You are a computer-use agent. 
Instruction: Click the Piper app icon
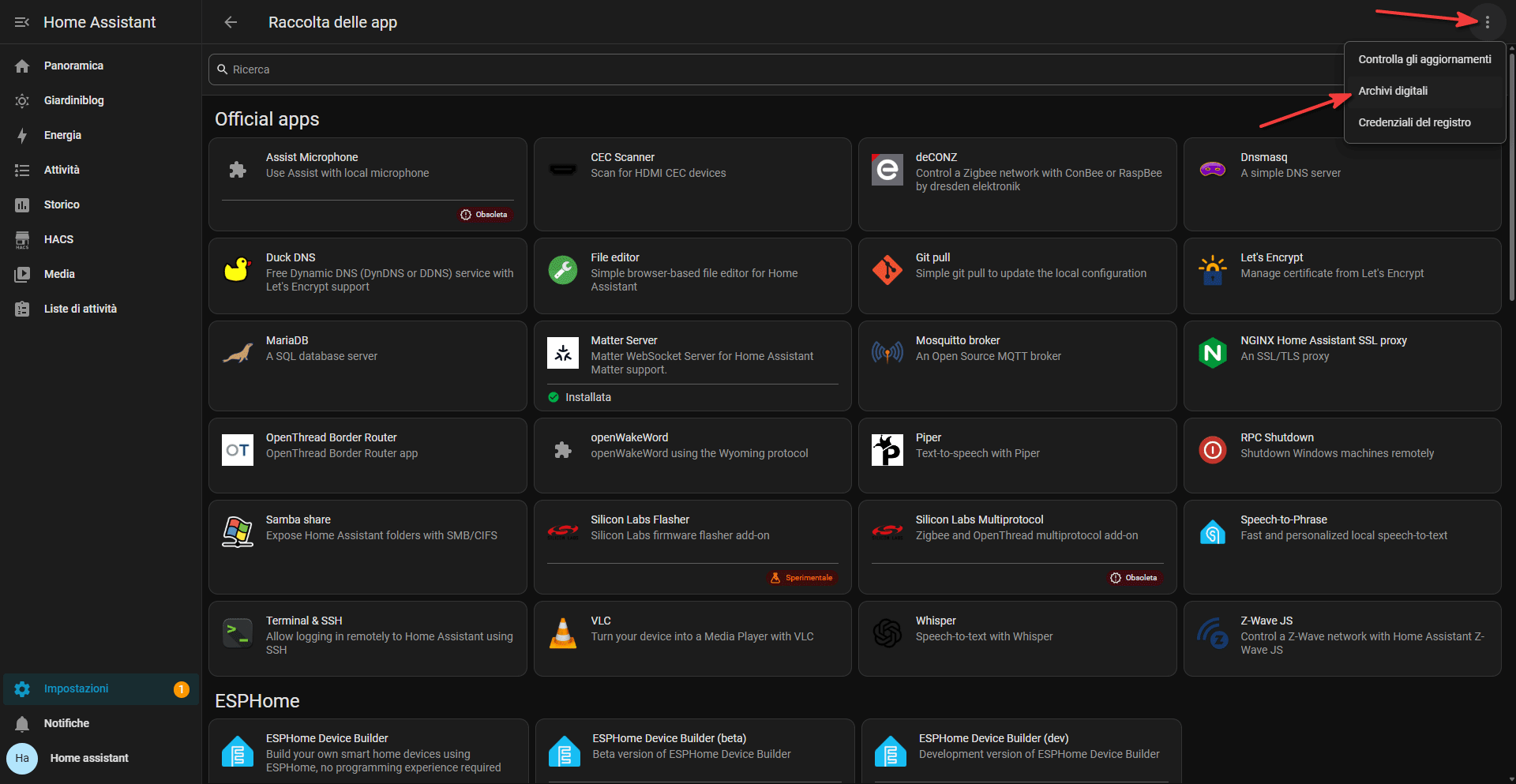pos(887,450)
